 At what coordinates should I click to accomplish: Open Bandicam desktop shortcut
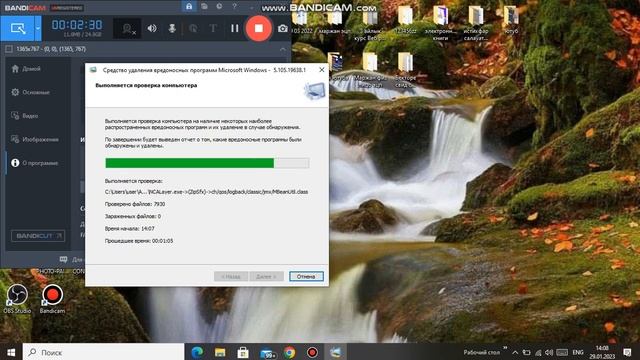pos(52,298)
